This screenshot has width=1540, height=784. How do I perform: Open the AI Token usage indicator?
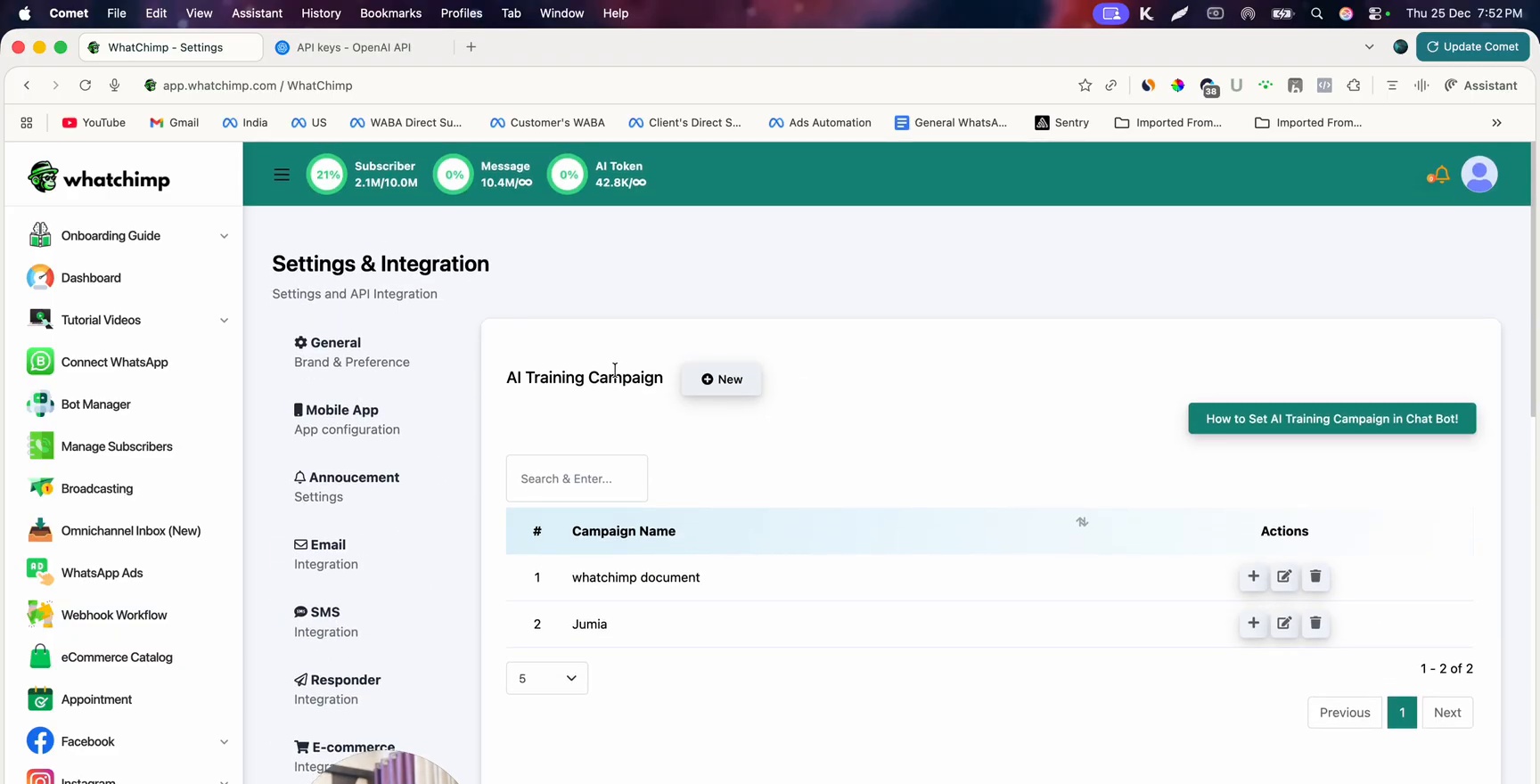[597, 175]
